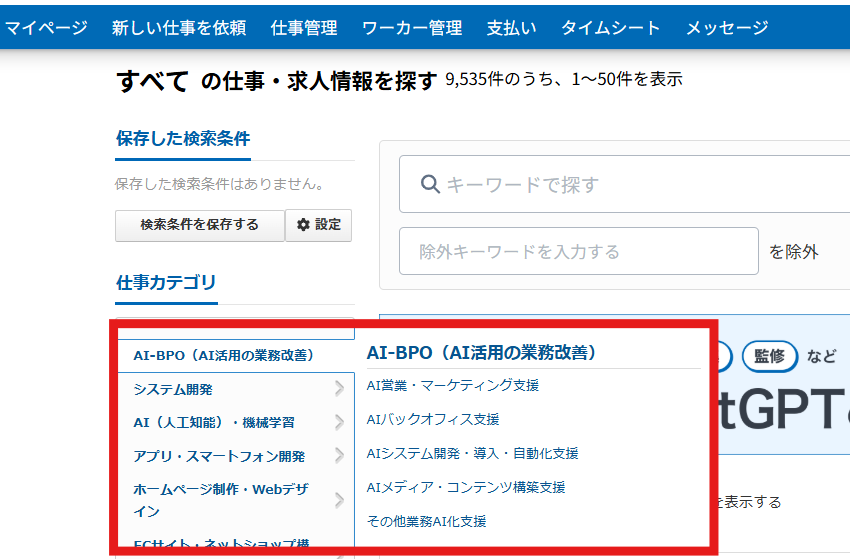The image size is (850, 559).
Task: Open タイムシート in the navigation bar
Action: (x=610, y=28)
